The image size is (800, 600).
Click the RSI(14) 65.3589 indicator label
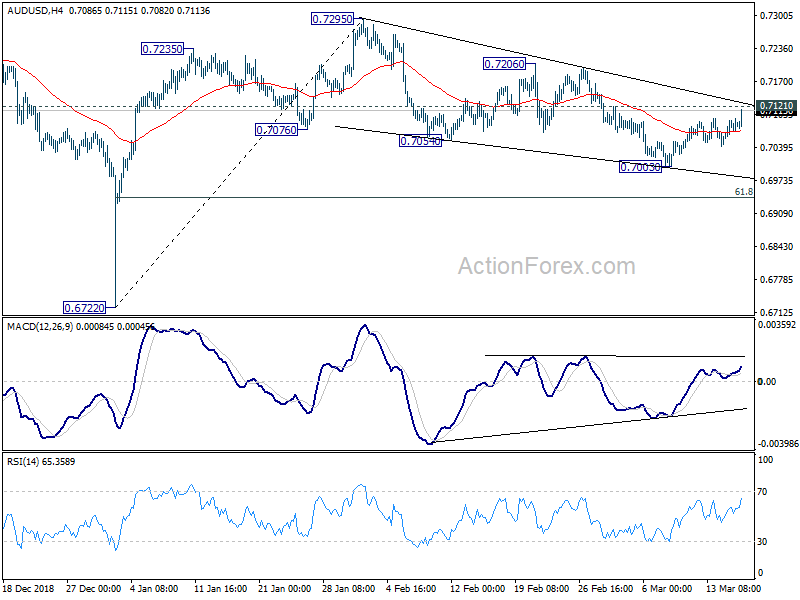(x=41, y=462)
